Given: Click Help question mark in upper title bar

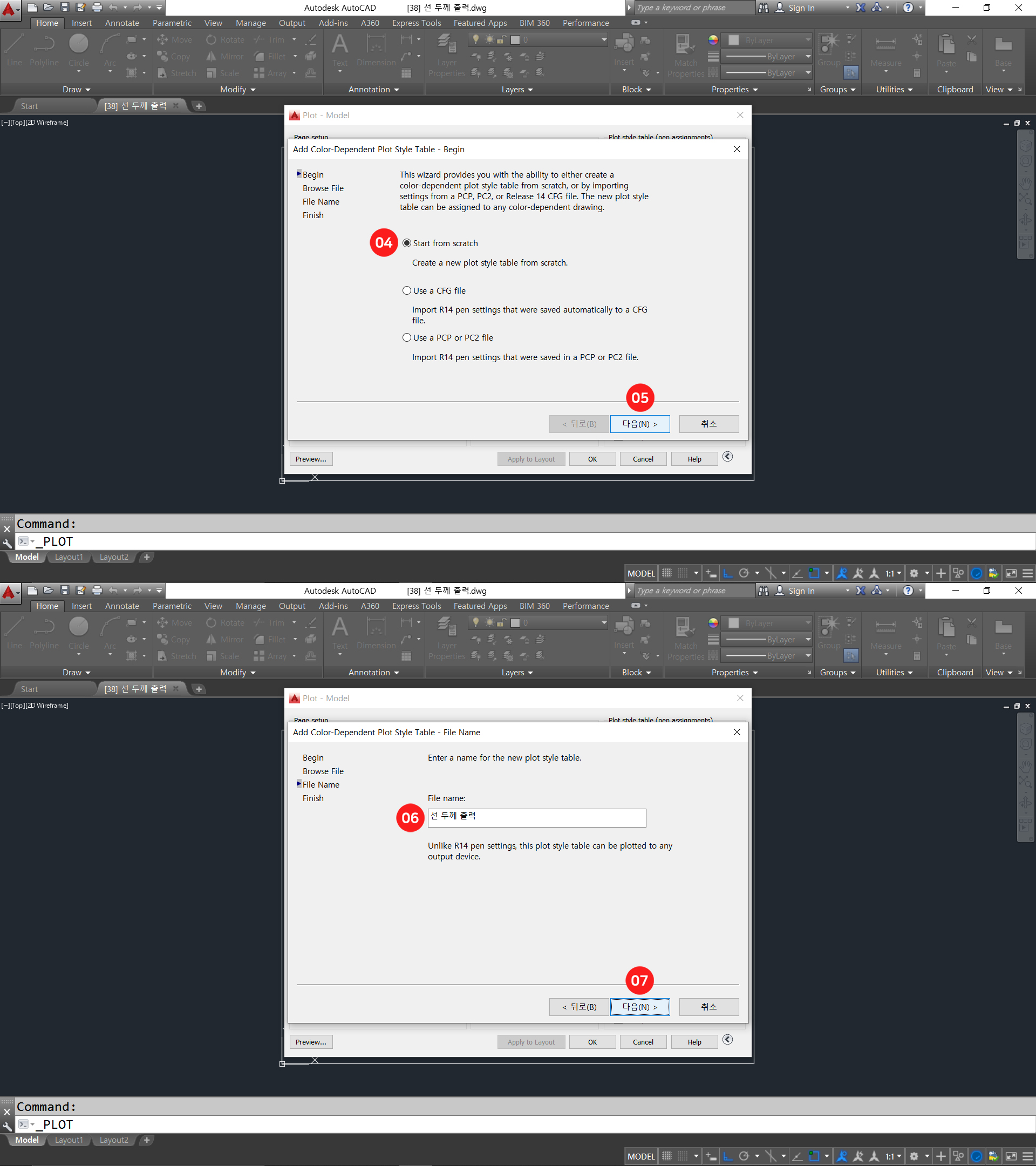Looking at the screenshot, I should point(908,8).
